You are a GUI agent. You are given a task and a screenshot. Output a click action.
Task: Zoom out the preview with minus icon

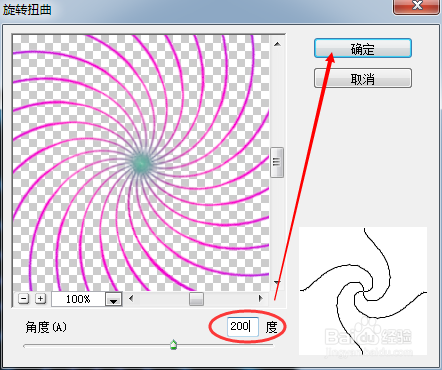click(x=23, y=298)
